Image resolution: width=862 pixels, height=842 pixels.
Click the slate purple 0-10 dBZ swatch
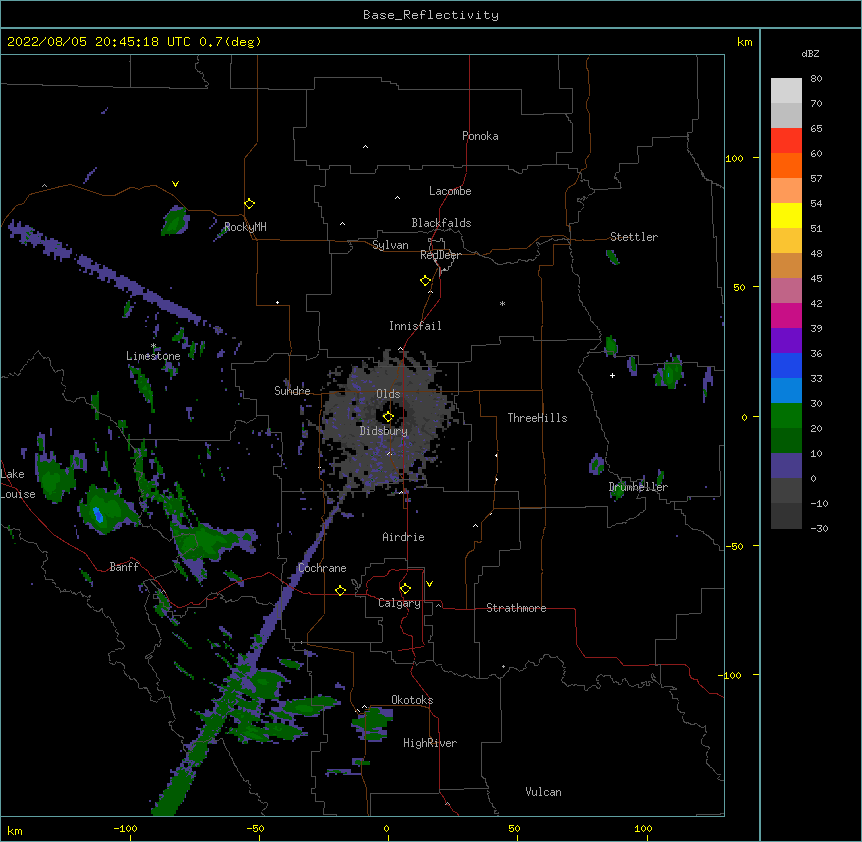click(786, 466)
